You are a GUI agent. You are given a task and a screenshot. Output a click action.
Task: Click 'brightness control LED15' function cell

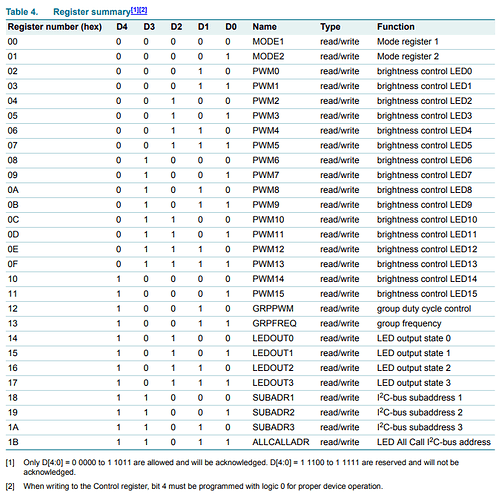(427, 294)
